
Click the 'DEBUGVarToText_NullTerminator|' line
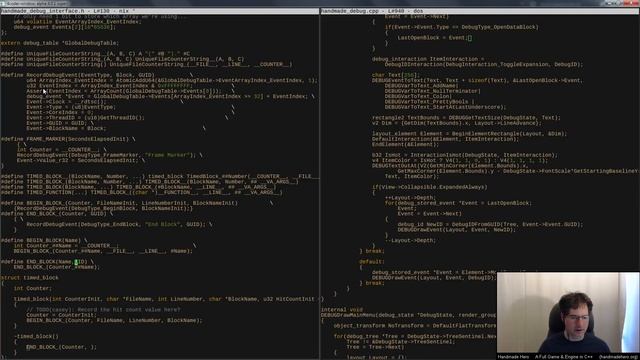(x=433, y=91)
